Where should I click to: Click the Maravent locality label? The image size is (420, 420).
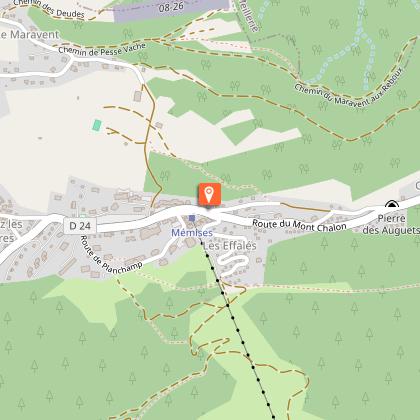pos(30,35)
